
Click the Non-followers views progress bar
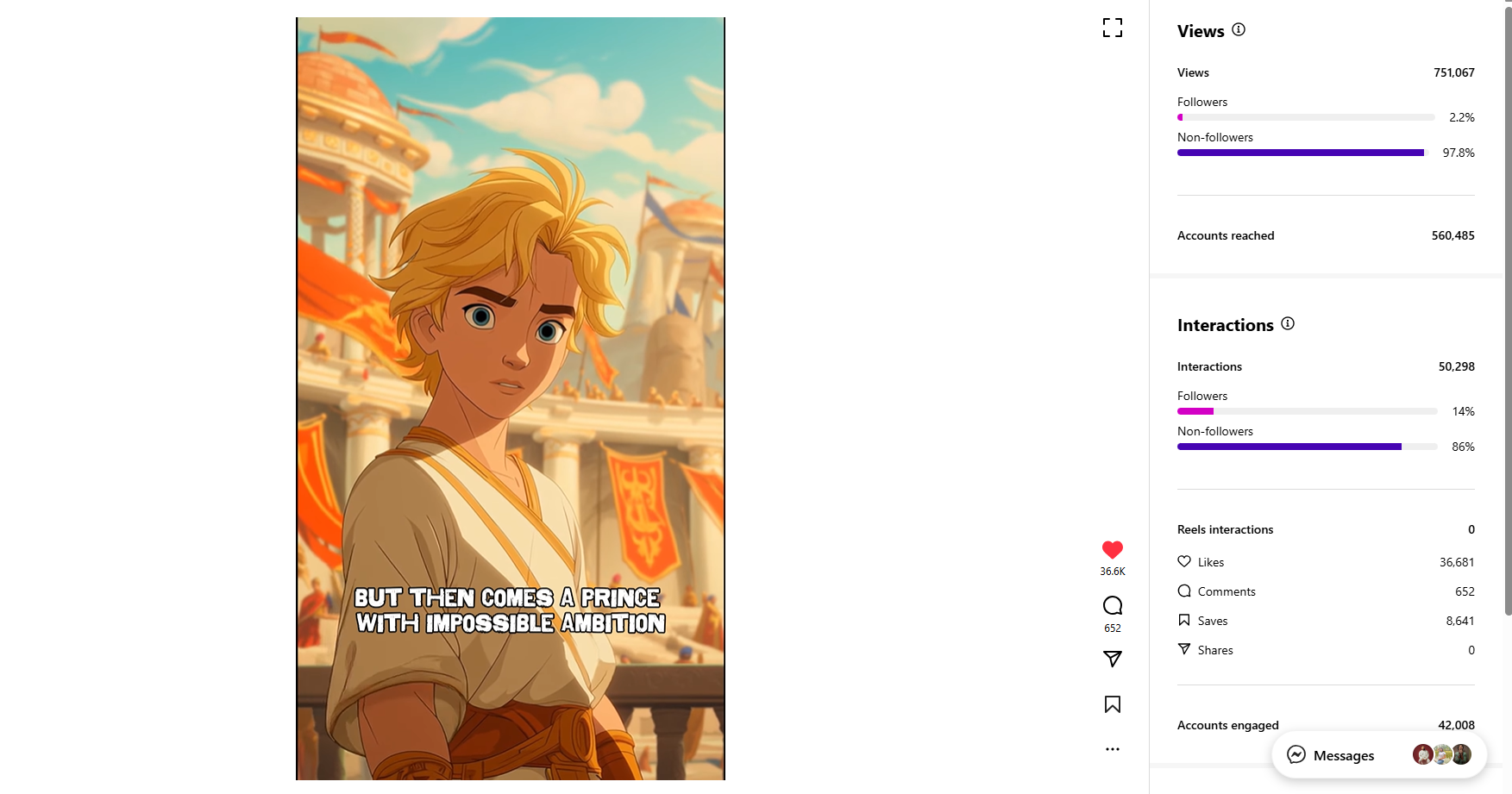pyautogui.click(x=1306, y=153)
